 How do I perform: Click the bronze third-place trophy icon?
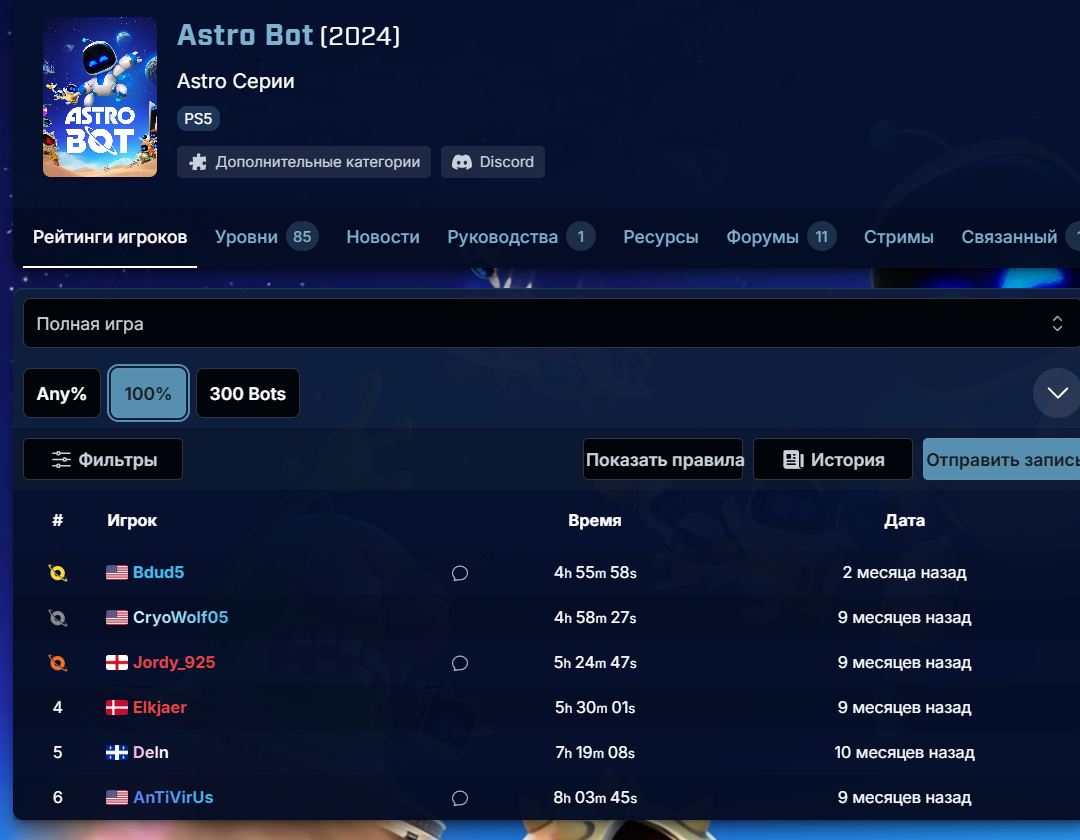click(x=58, y=662)
